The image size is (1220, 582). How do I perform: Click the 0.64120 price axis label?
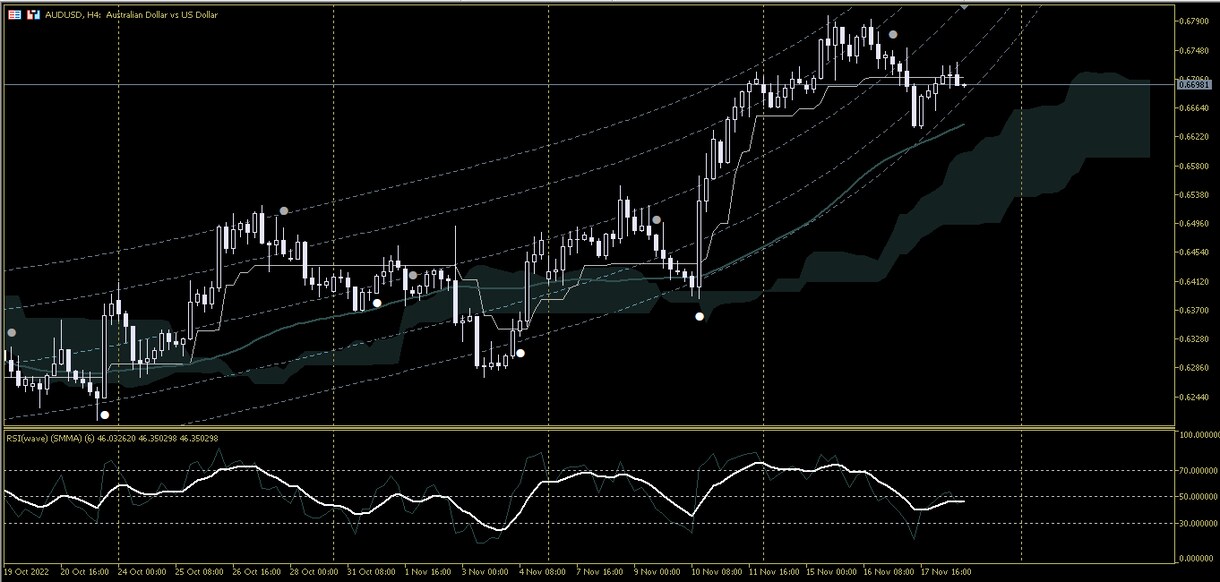coord(1195,282)
